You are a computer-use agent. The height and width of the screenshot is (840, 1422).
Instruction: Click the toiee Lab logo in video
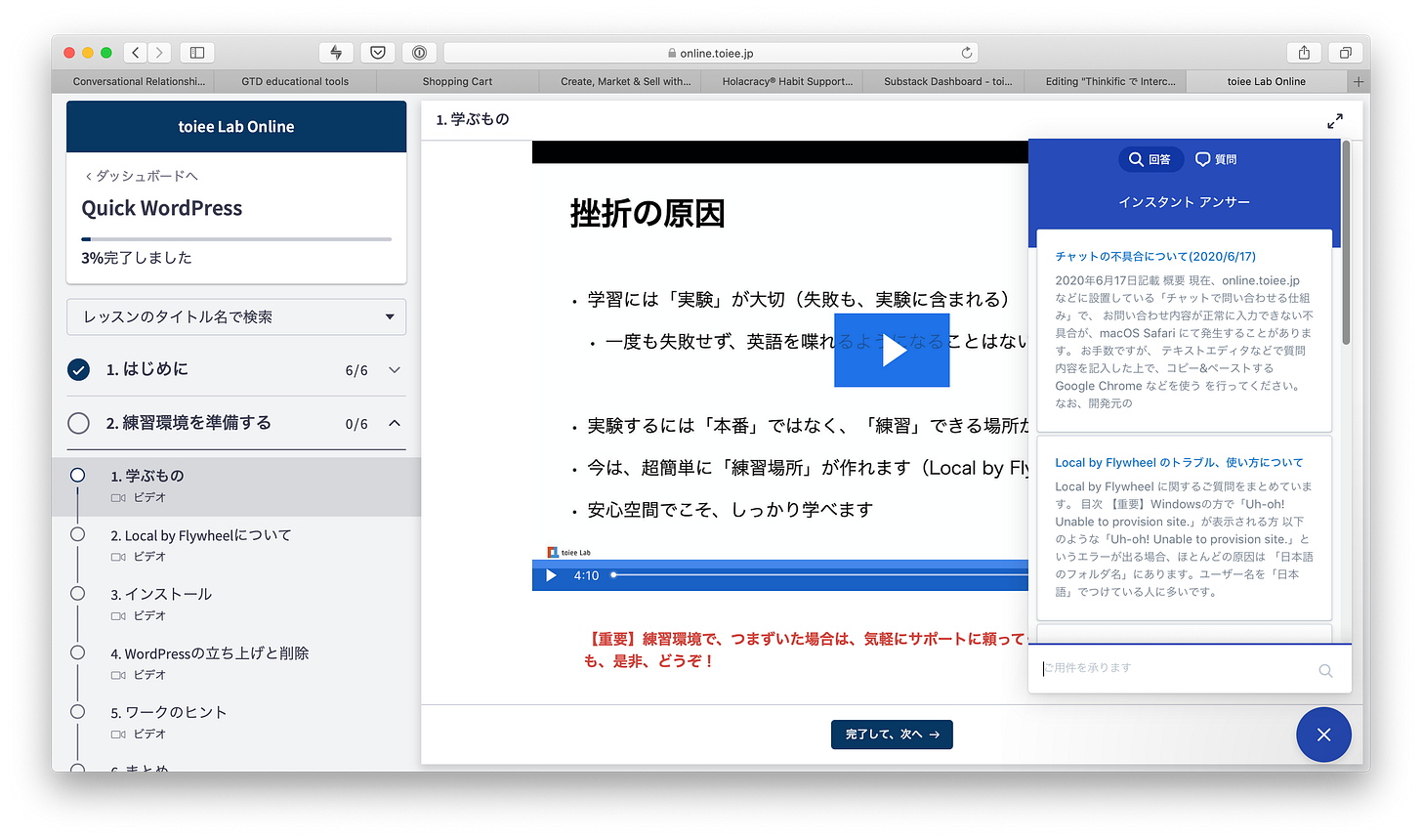(569, 553)
